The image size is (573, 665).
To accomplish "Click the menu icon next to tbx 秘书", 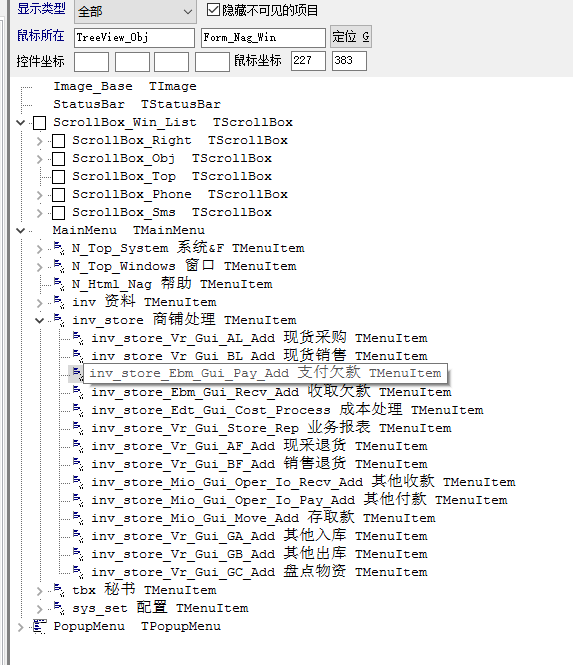I will (x=59, y=590).
